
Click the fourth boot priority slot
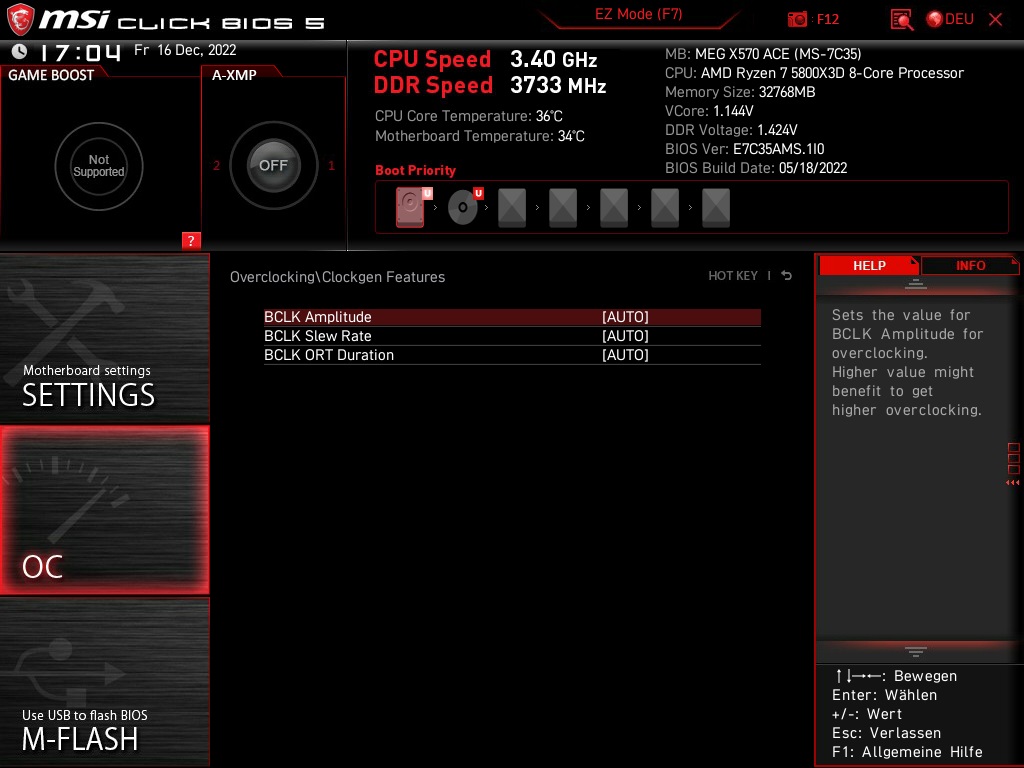coord(563,208)
